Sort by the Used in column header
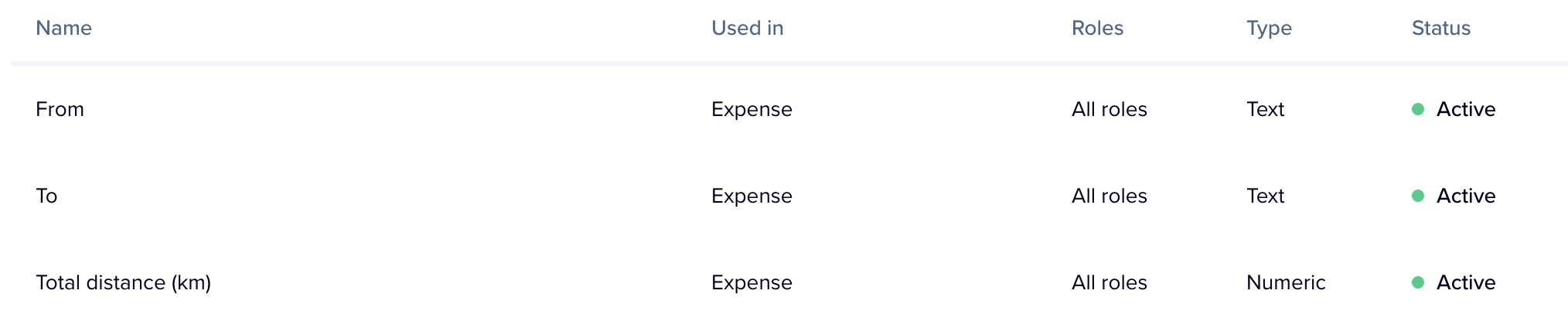Screen dimensions: 1568x328 pyautogui.click(x=747, y=28)
